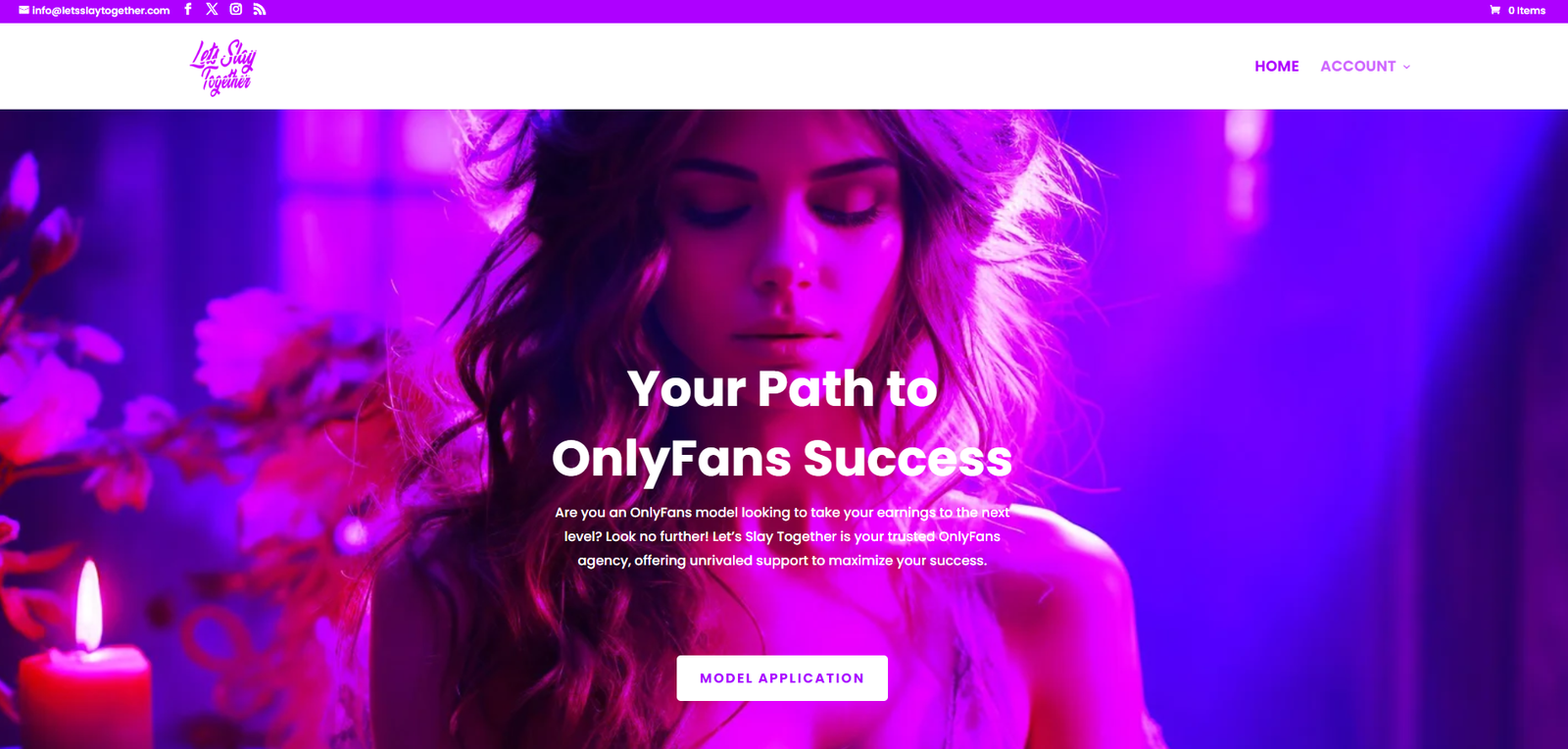Click the envelope email icon
Screen dimensions: 1568x749
click(24, 10)
